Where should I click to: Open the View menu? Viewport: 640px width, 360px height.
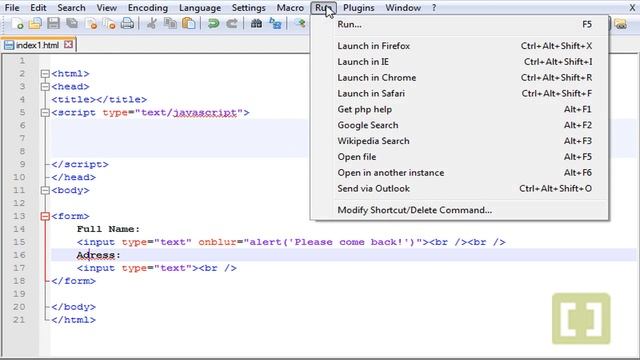click(x=107, y=8)
